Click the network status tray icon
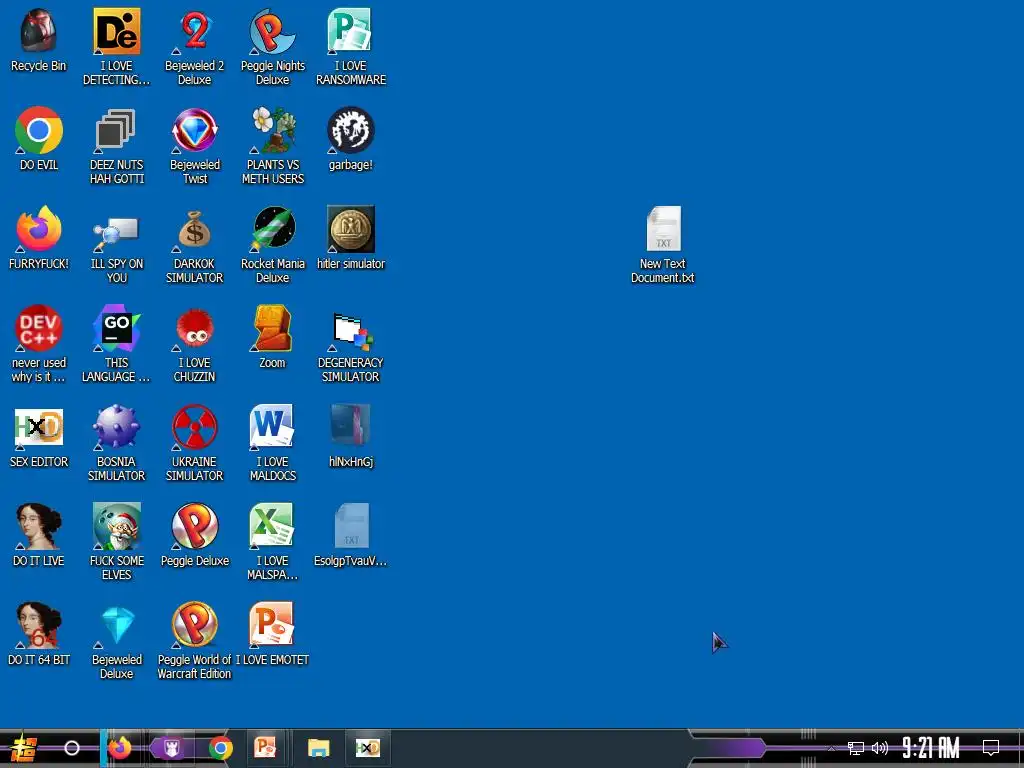Viewport: 1024px width, 768px height. [x=856, y=748]
